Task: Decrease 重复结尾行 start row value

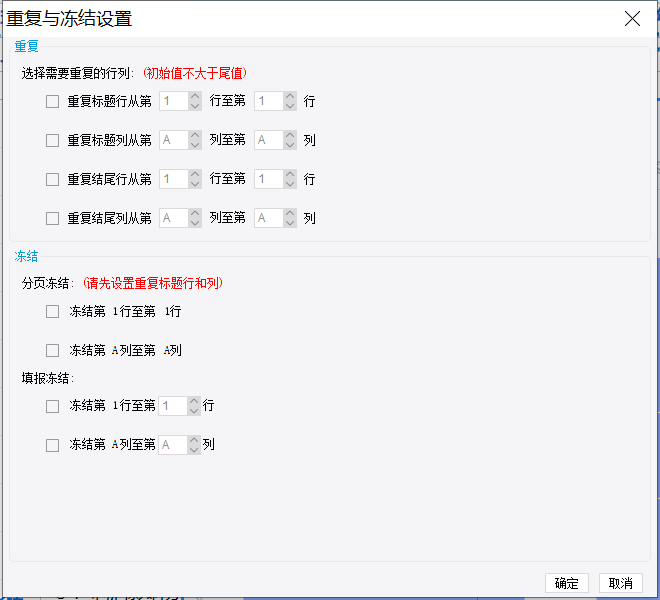Action: [195, 184]
